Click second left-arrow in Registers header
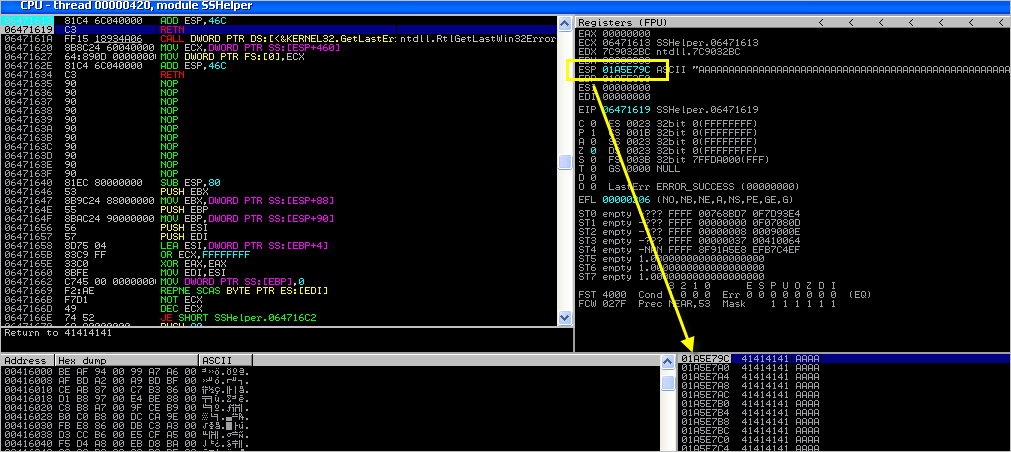 click(852, 21)
